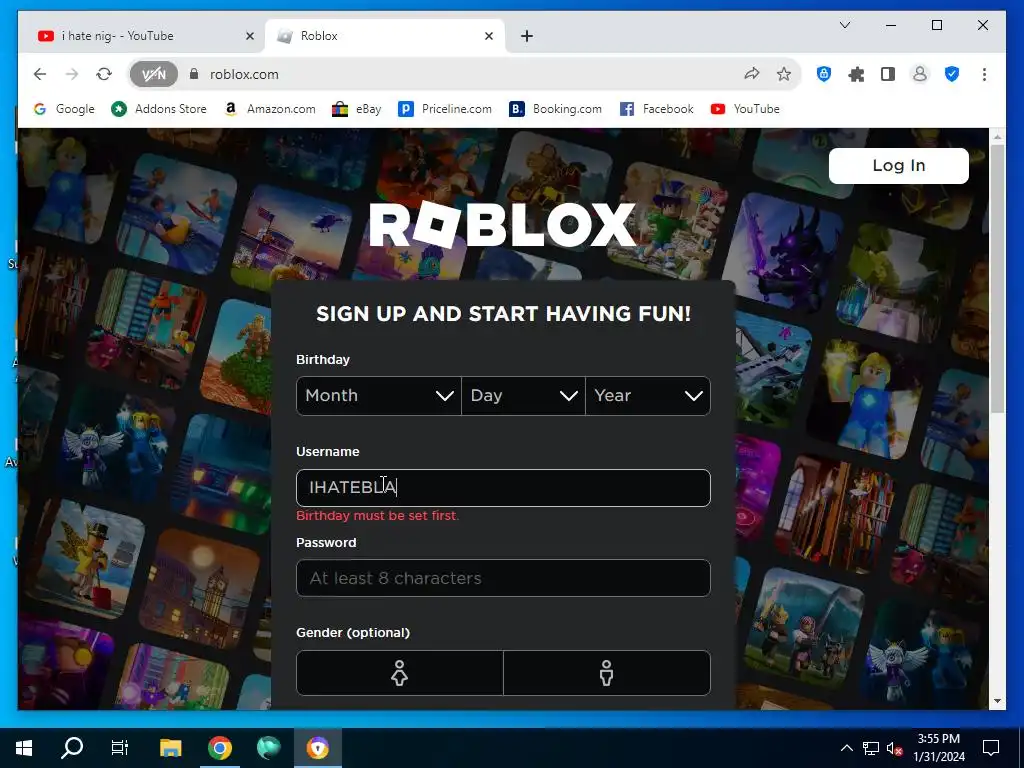Select the Roblox tab

[x=385, y=36]
